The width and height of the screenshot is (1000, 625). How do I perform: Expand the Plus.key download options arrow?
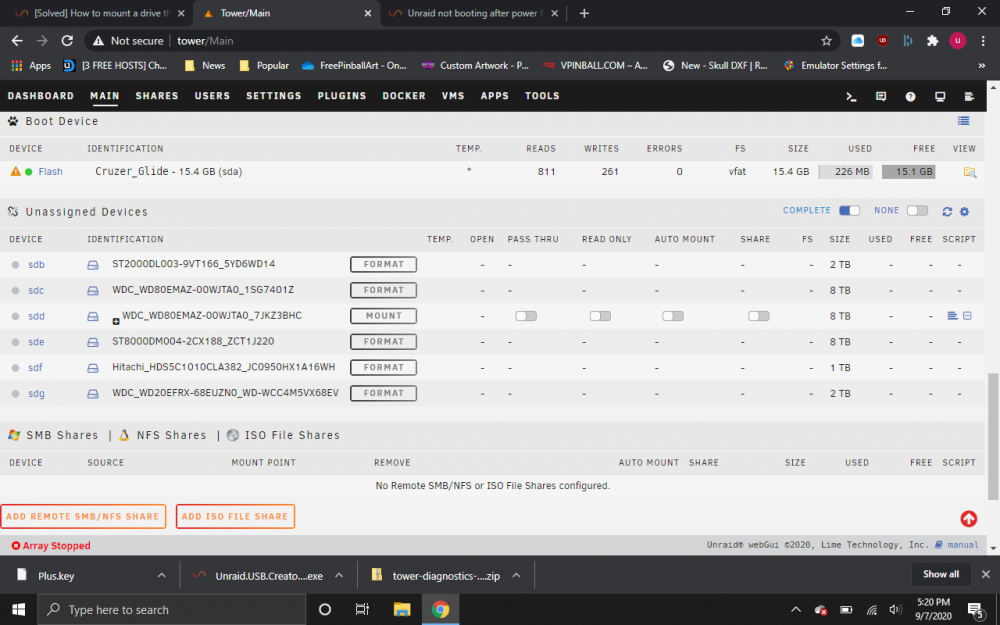[161, 576]
